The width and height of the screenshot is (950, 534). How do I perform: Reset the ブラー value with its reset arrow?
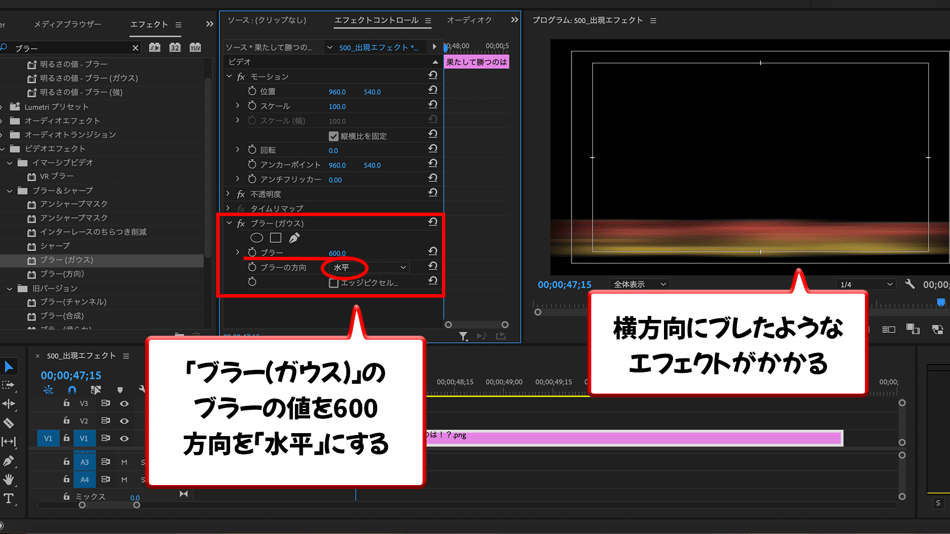(432, 252)
